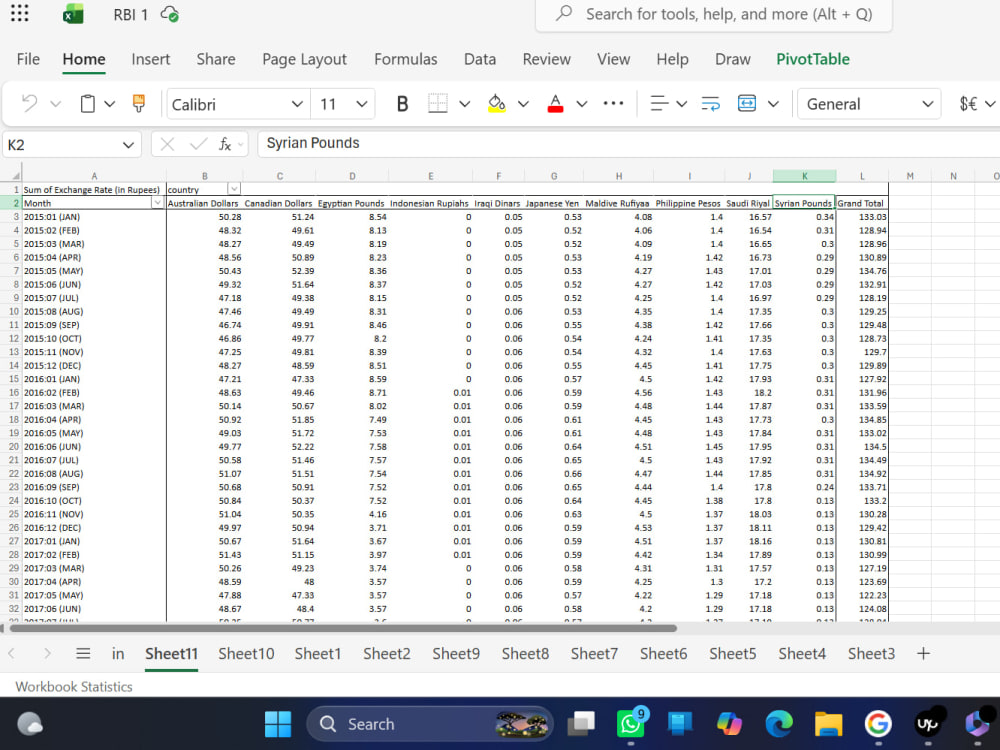
Task: Confirm formula entry checkmark
Action: (198, 144)
